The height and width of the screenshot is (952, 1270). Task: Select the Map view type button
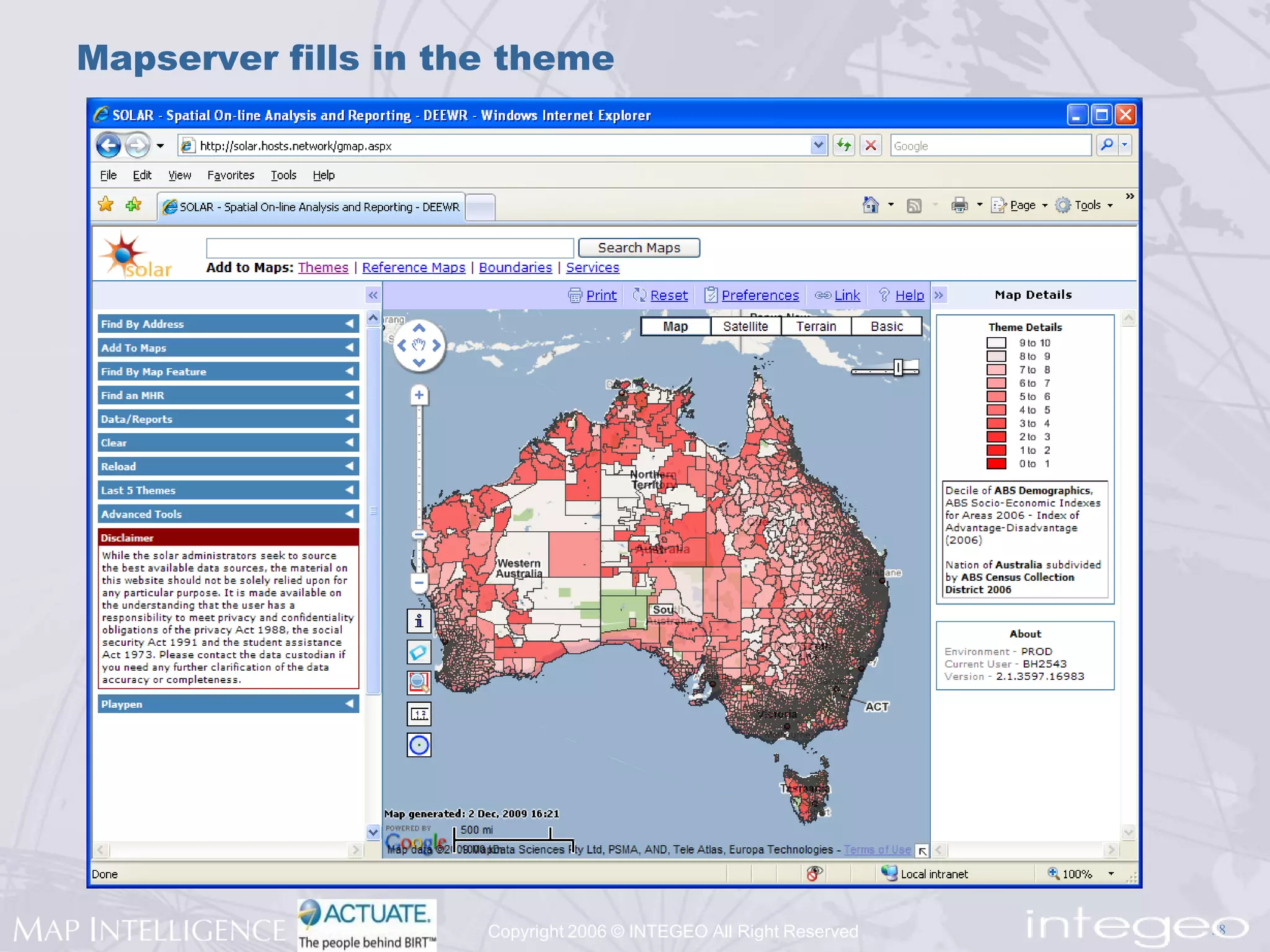click(x=675, y=327)
